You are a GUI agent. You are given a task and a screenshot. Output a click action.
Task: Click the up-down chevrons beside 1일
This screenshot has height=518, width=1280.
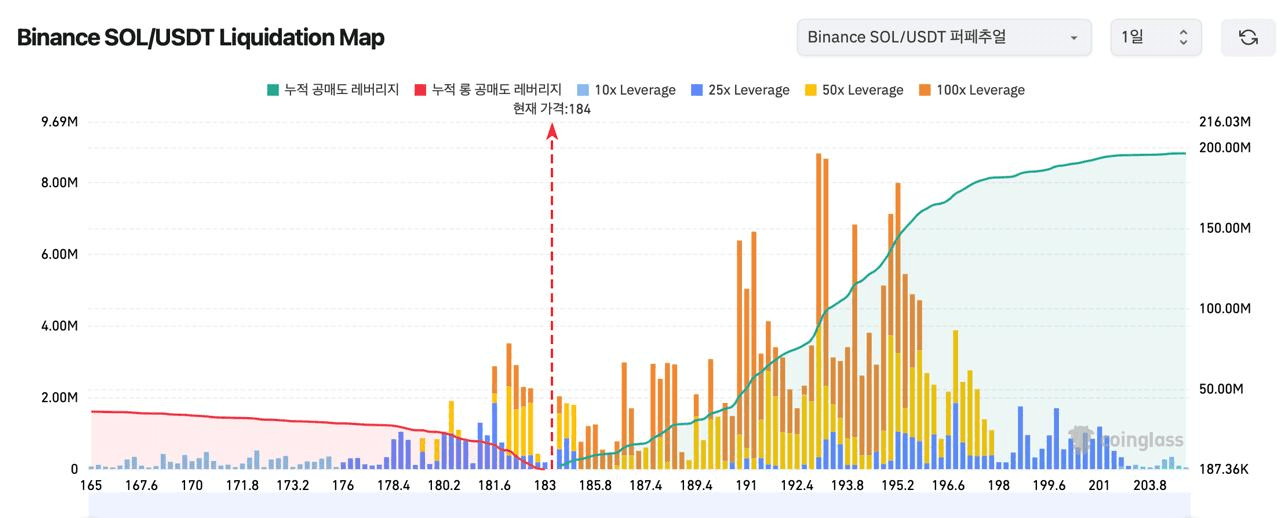1183,37
